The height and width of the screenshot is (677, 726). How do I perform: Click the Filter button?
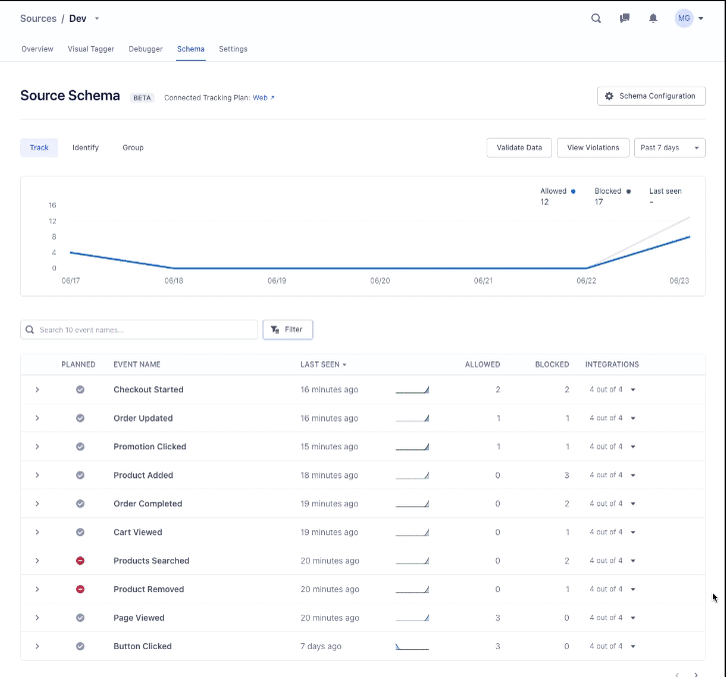288,329
